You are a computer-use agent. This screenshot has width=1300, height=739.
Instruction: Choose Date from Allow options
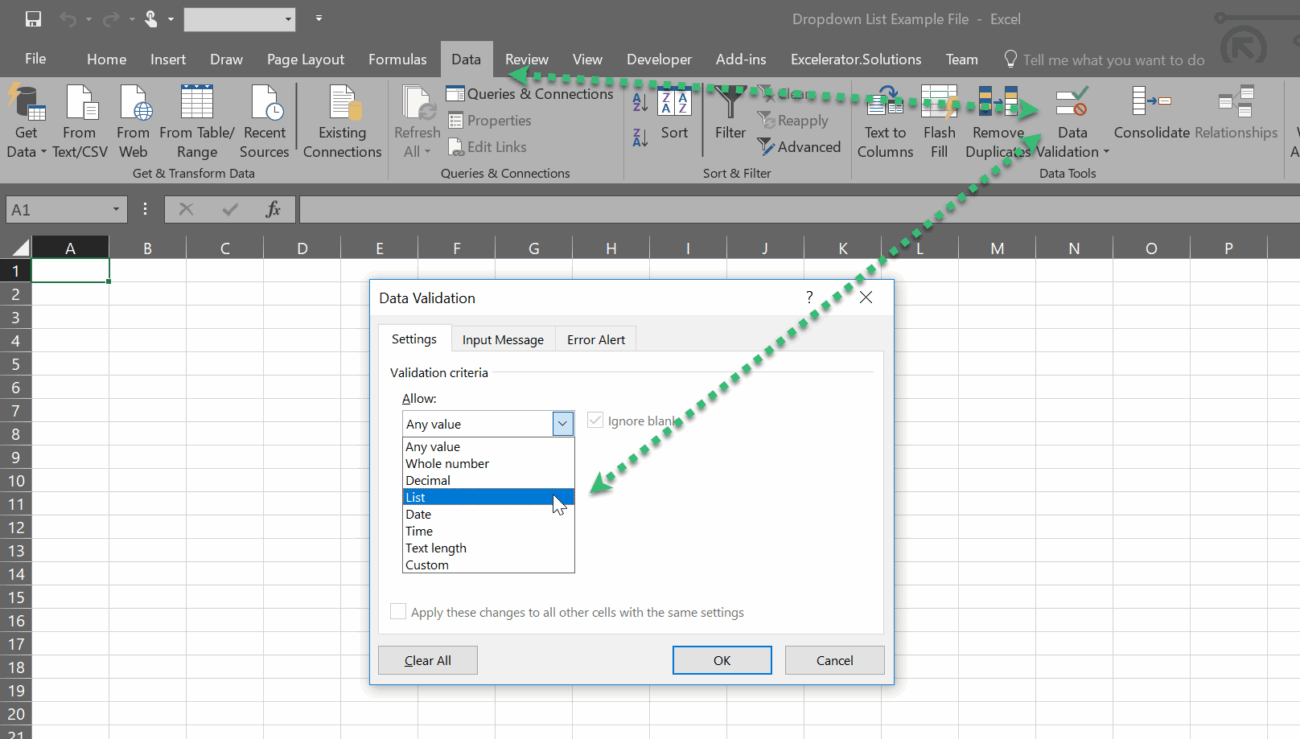click(488, 514)
